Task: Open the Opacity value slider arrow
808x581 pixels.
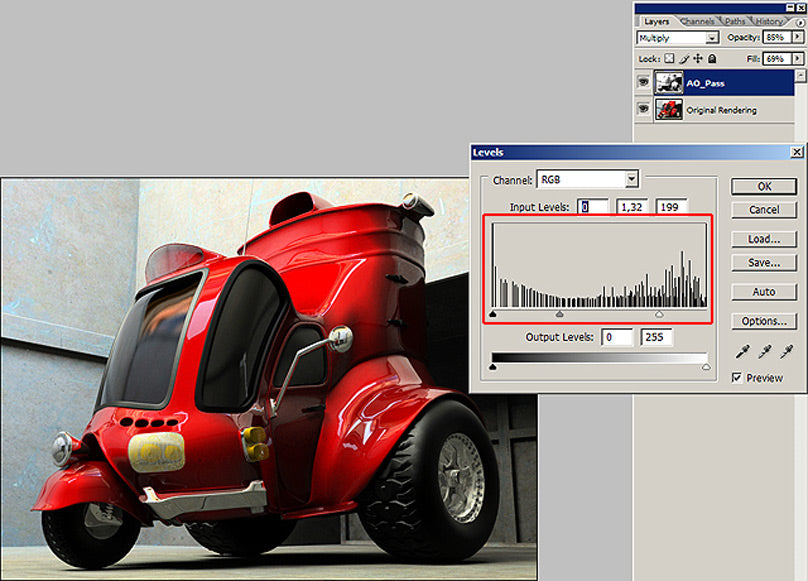Action: 797,37
